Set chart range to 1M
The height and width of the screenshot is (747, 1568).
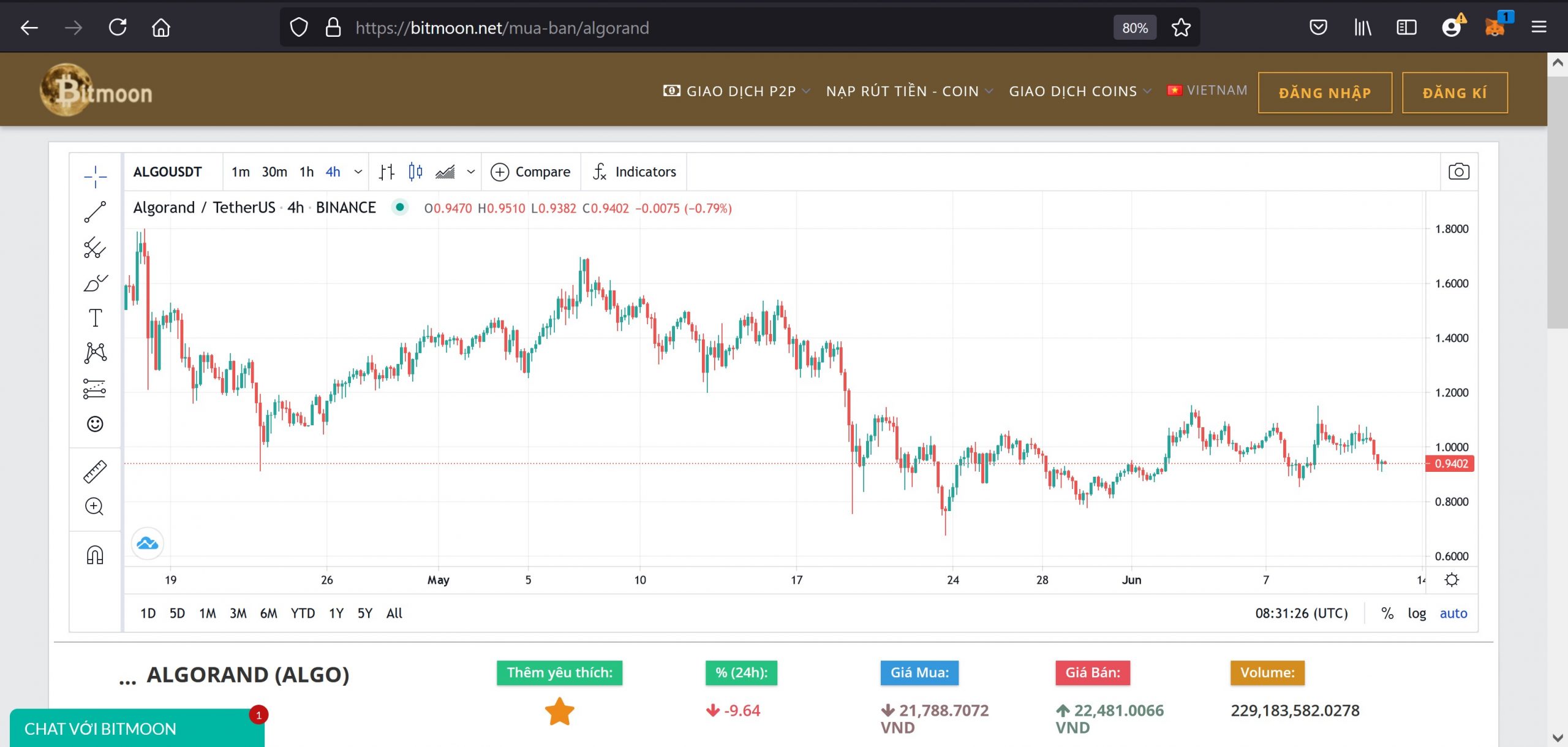pos(208,613)
